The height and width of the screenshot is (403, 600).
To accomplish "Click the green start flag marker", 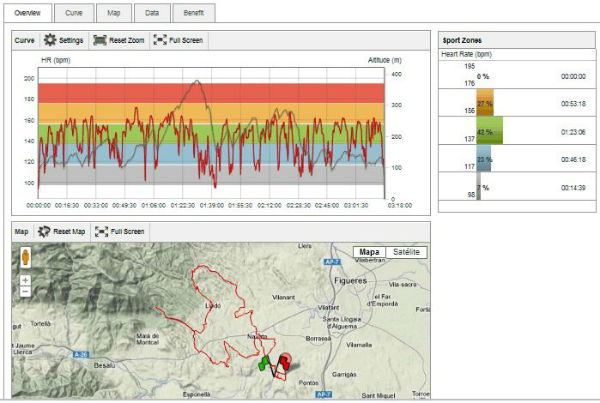I will point(264,363).
